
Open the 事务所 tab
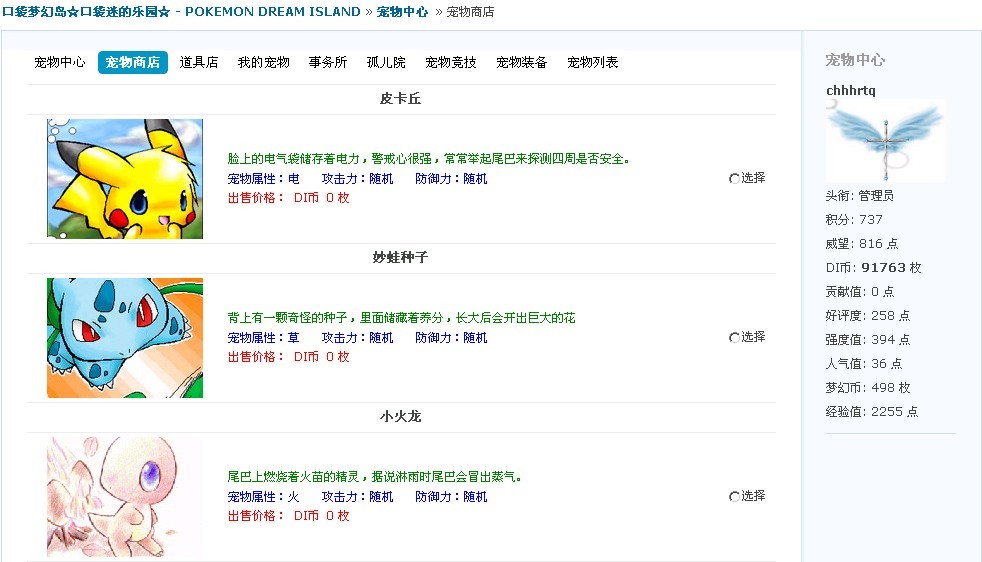[x=328, y=62]
